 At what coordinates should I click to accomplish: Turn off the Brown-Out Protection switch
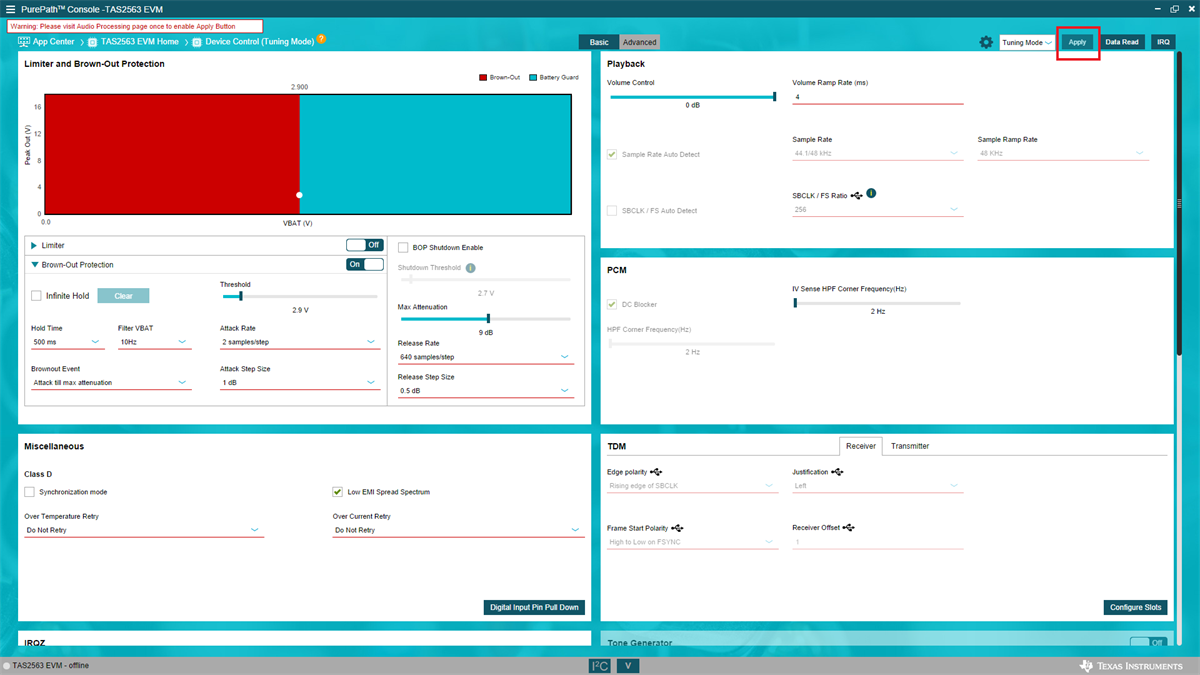(x=365, y=265)
